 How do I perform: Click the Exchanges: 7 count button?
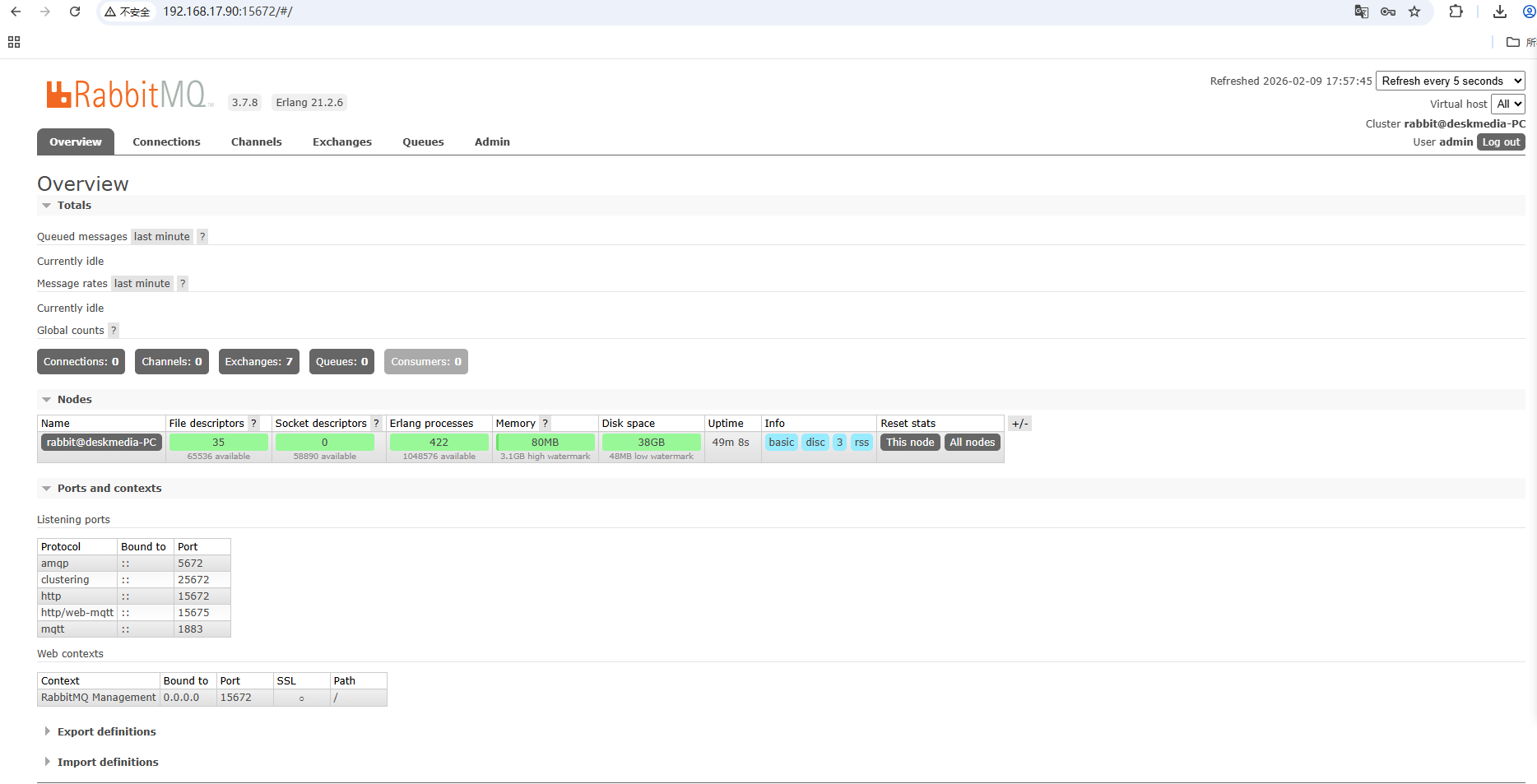coord(259,362)
